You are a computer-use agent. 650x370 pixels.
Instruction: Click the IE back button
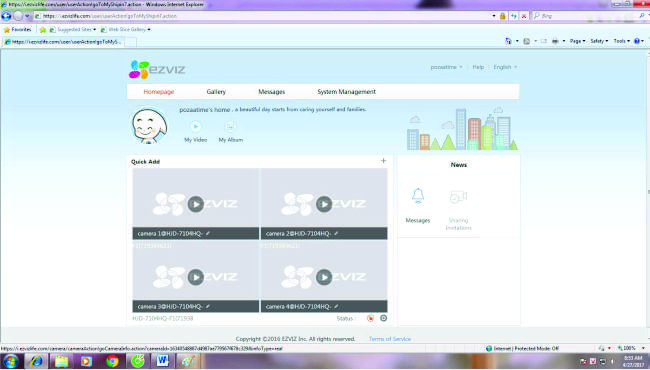click(6, 16)
